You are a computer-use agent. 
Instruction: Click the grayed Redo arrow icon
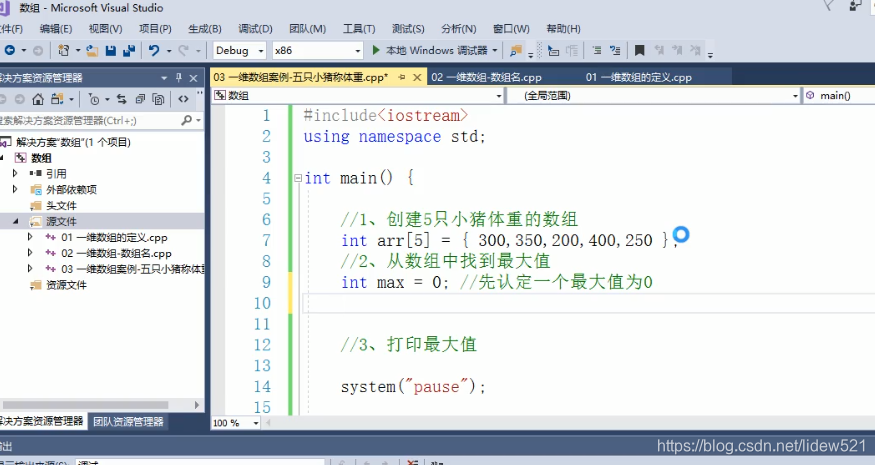[x=183, y=50]
